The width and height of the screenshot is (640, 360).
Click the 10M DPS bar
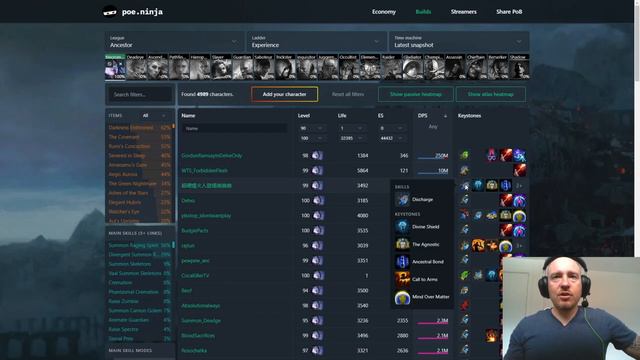point(433,171)
